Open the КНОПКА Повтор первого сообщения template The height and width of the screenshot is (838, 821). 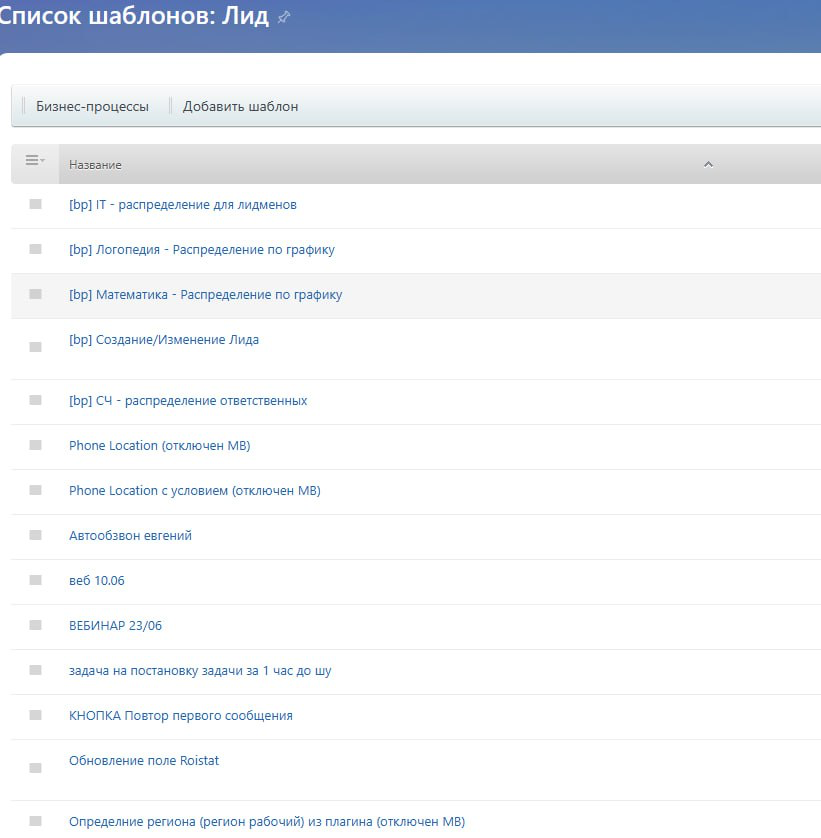point(180,715)
